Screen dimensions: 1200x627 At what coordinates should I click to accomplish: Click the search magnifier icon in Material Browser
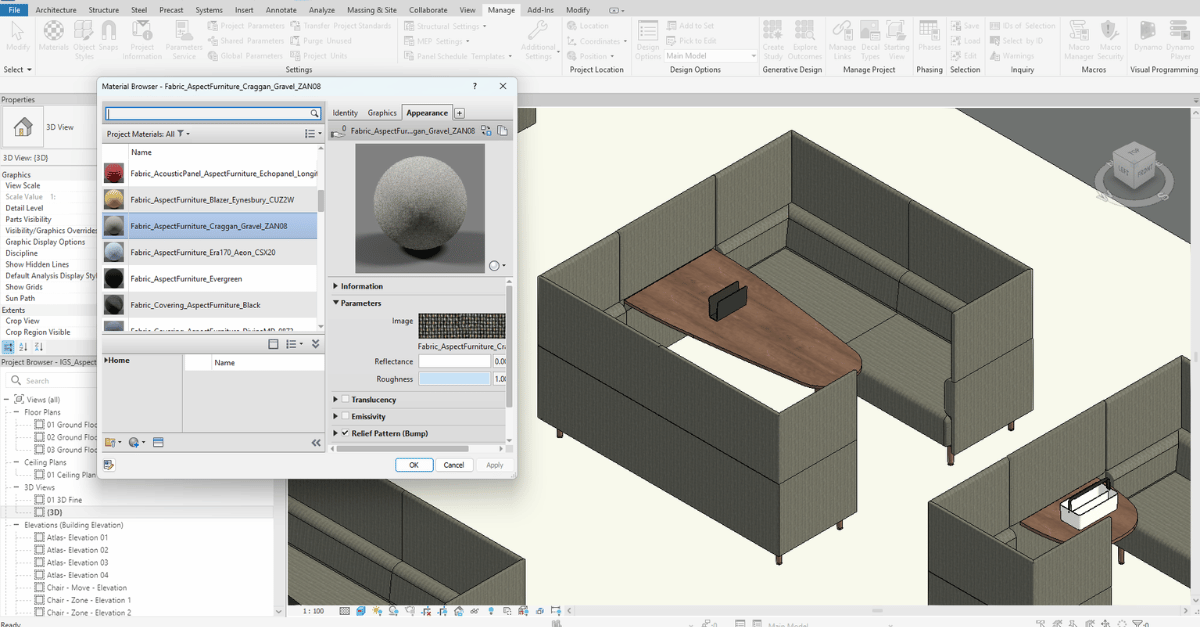315,114
